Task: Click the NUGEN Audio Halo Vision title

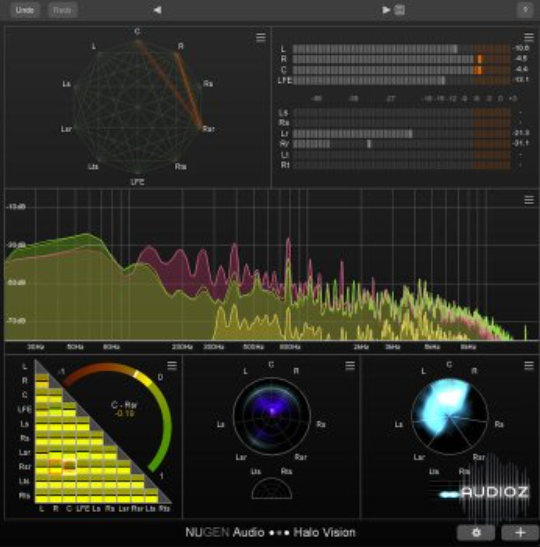Action: (x=270, y=533)
